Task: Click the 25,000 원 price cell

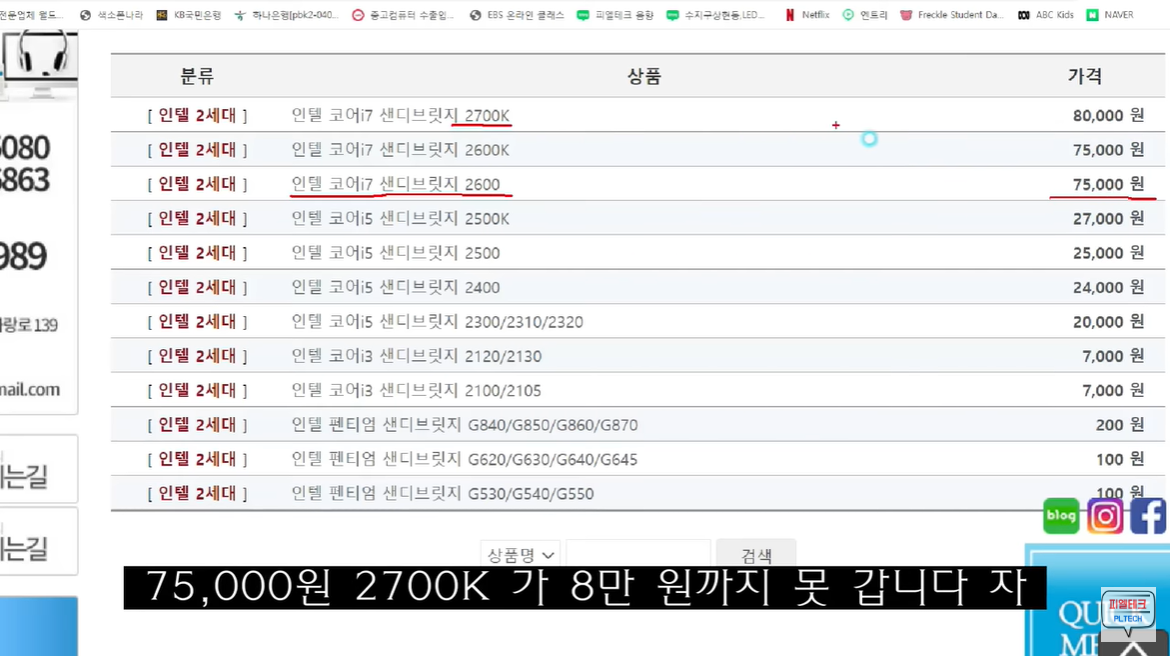Action: (x=1108, y=252)
